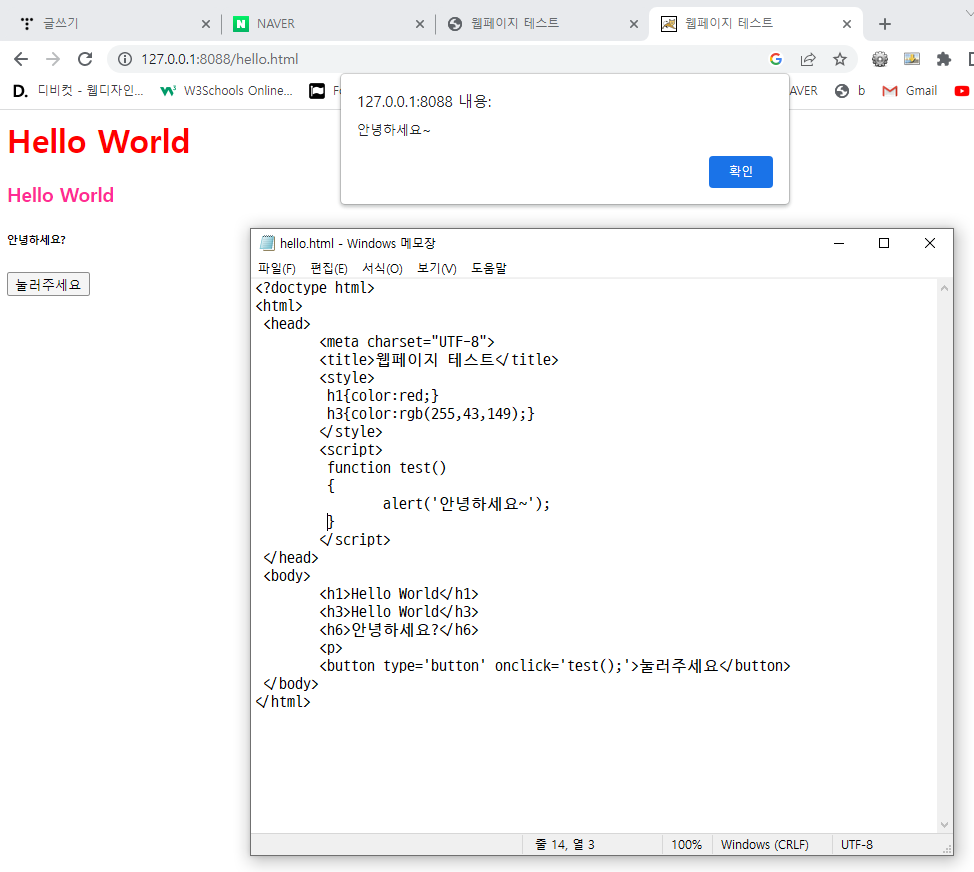The height and width of the screenshot is (872, 974).
Task: Click the <button type='button' line in Notepad
Action: coord(555,666)
